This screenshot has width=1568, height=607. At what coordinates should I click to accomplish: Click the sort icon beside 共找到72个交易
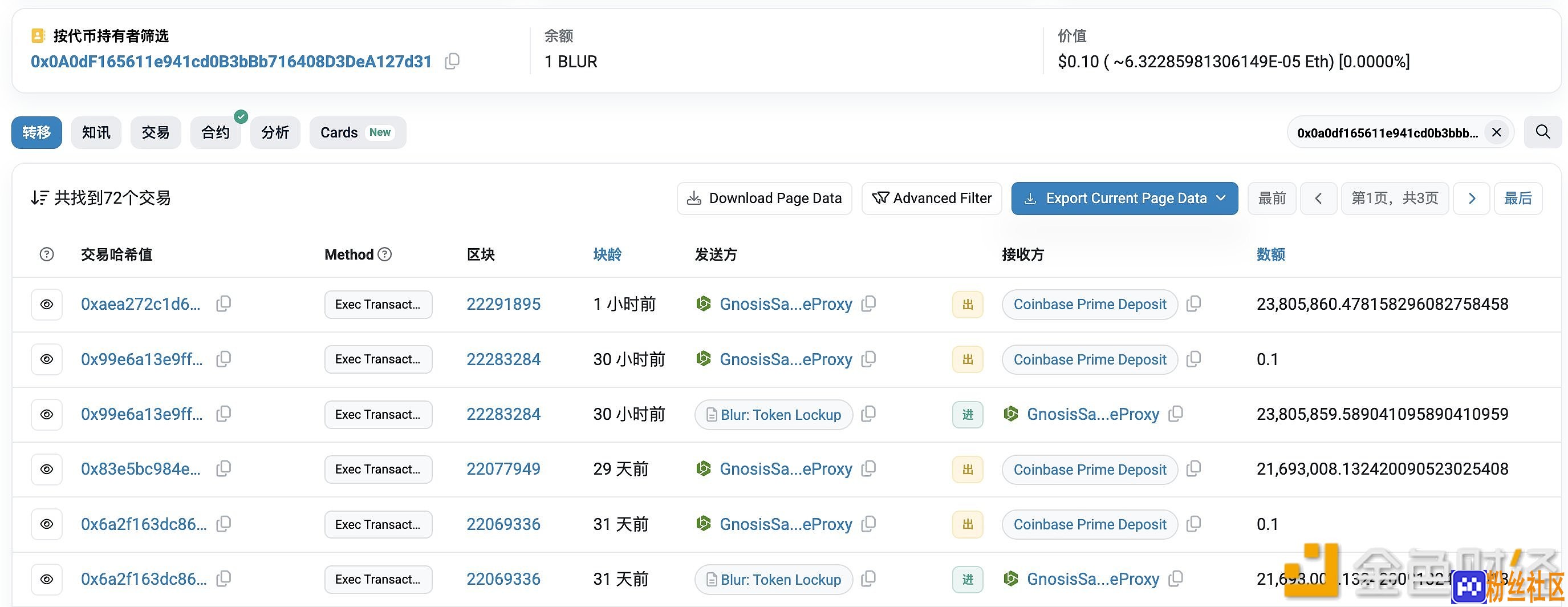tap(39, 198)
